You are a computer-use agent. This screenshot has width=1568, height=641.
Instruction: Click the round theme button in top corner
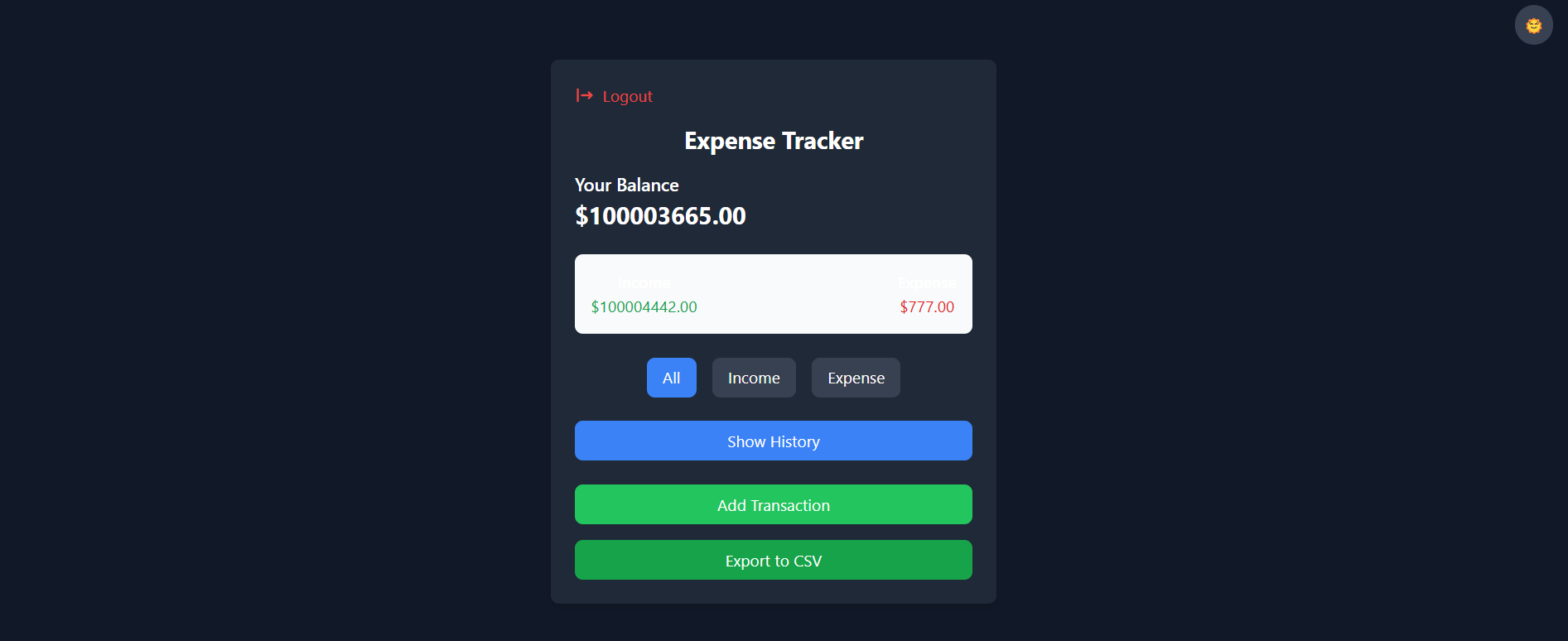1533,26
